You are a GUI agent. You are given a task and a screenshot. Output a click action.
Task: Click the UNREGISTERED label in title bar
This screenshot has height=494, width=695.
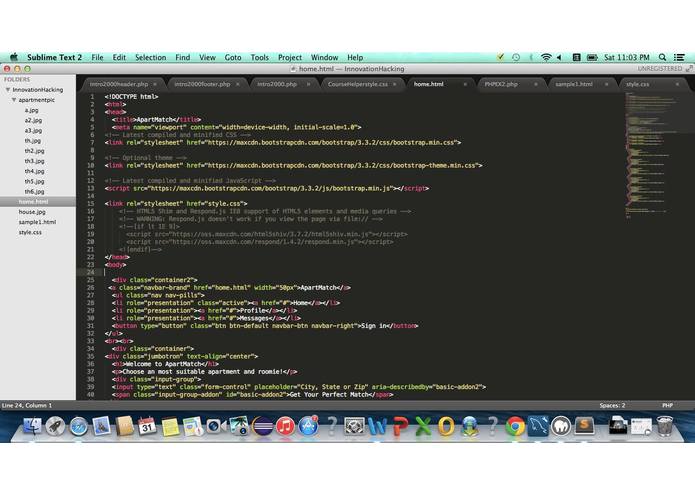(x=660, y=69)
